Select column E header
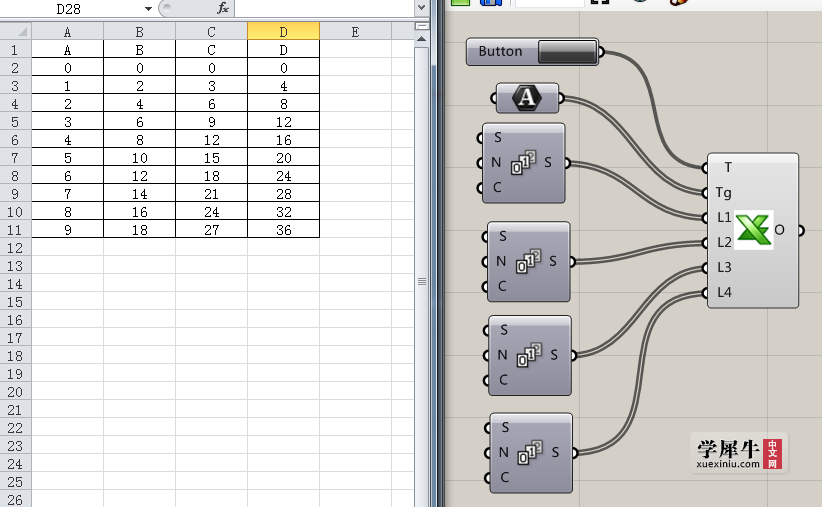Screen dimensions: 822x507 pos(355,31)
